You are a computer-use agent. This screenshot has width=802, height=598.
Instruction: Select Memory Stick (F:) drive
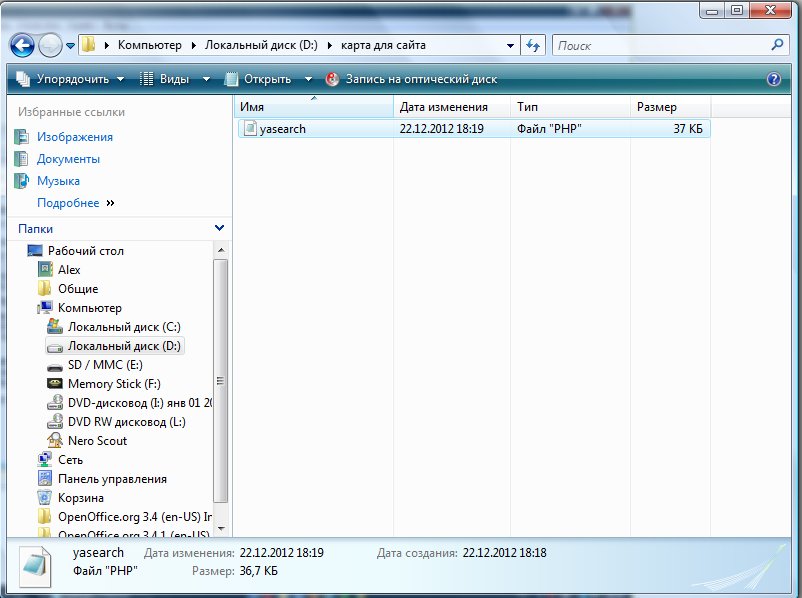(114, 384)
